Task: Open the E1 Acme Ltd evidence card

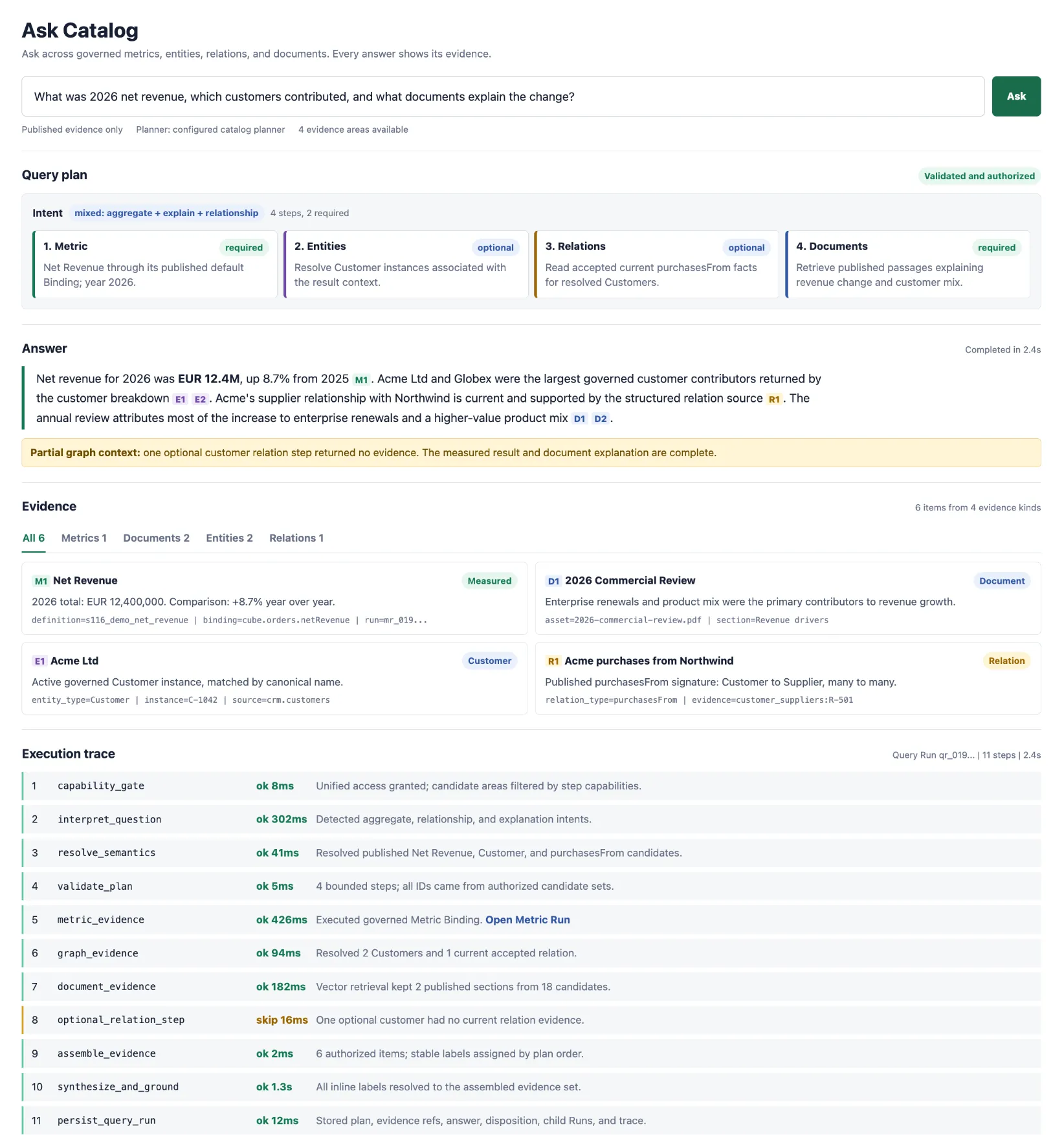Action: 274,678
